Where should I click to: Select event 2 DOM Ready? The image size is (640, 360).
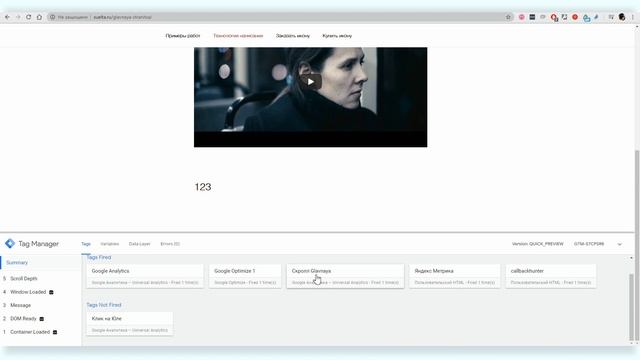(41, 319)
